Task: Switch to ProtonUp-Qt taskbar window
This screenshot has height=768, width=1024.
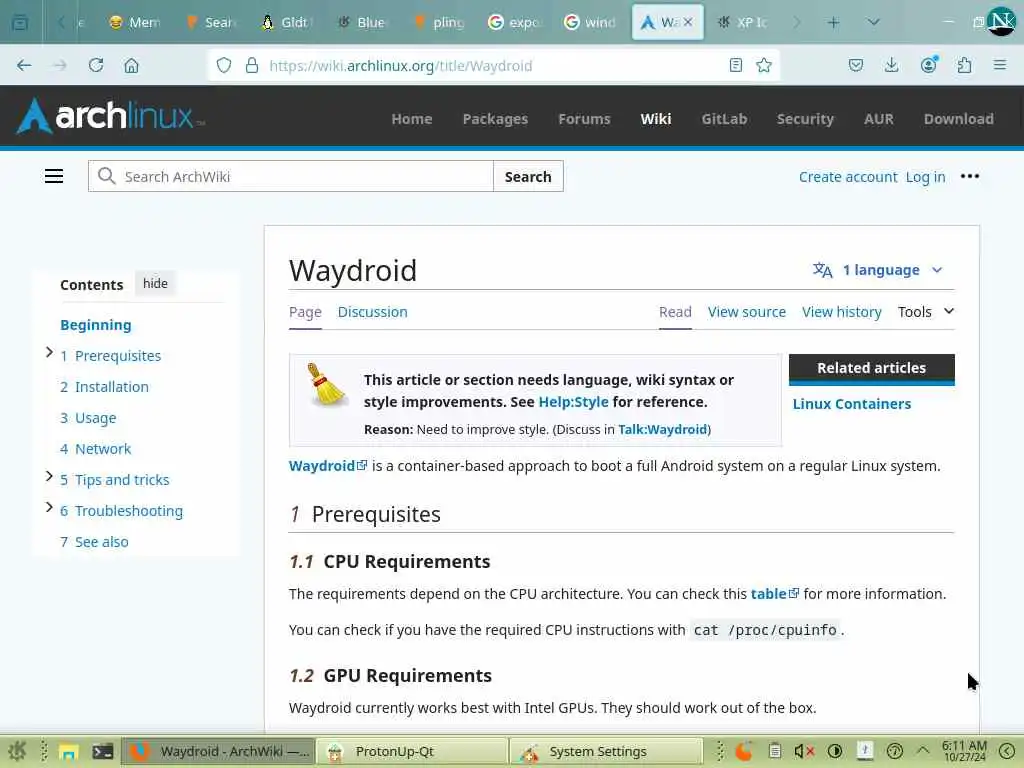Action: [x=411, y=752]
